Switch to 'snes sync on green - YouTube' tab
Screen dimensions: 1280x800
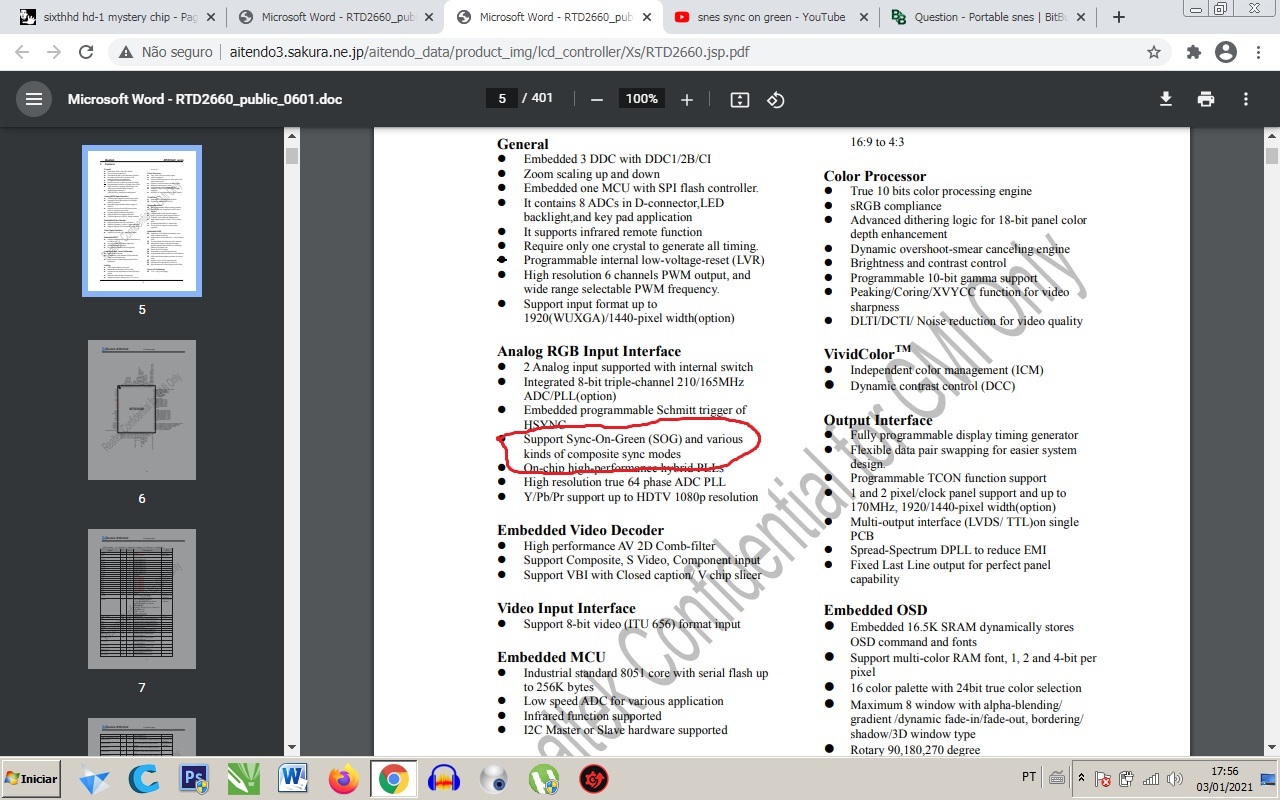pos(770,17)
